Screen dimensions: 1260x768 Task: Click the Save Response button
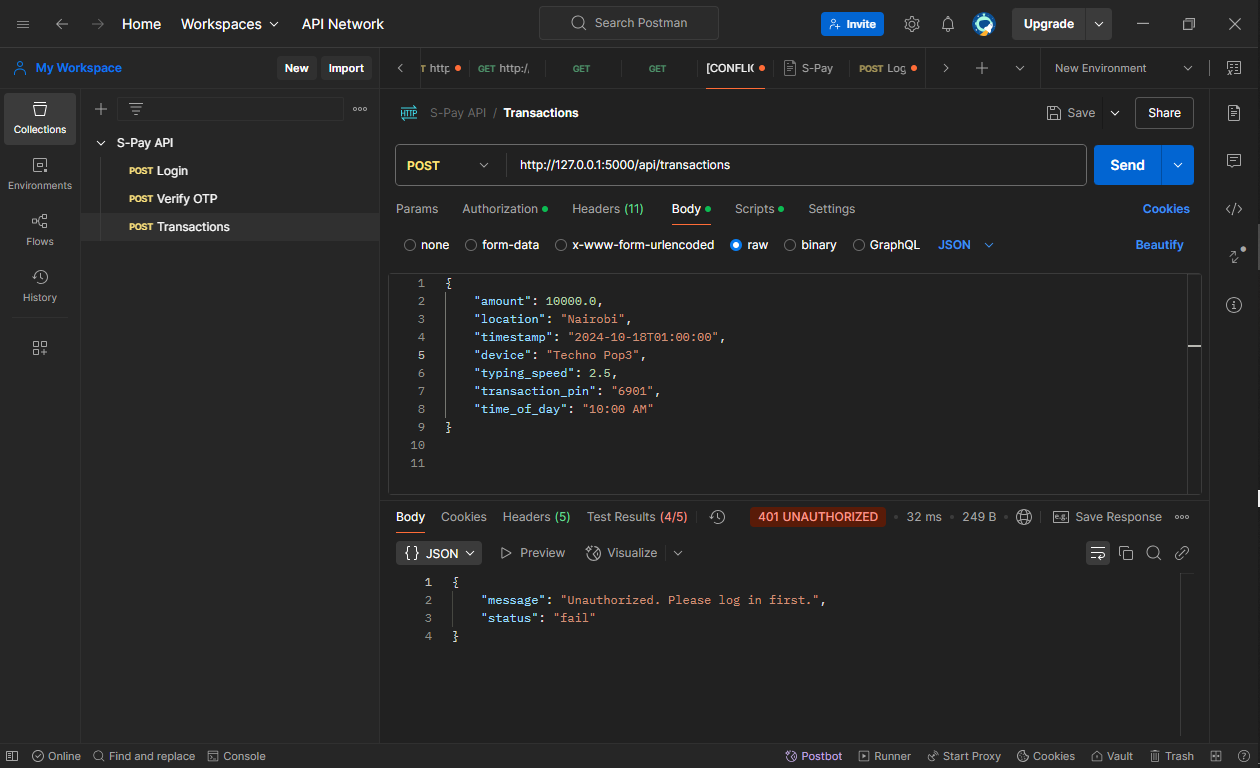pos(1107,517)
